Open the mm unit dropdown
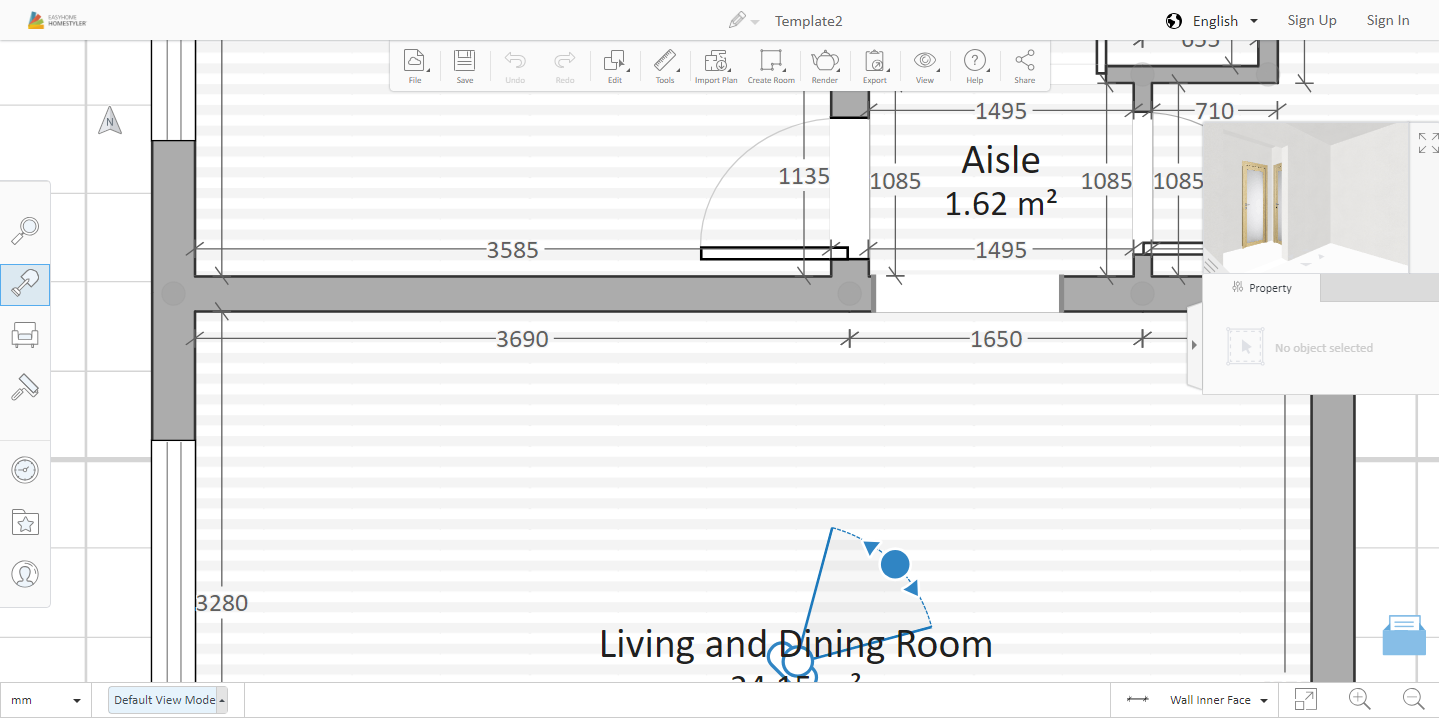The width and height of the screenshot is (1439, 721). (x=45, y=700)
